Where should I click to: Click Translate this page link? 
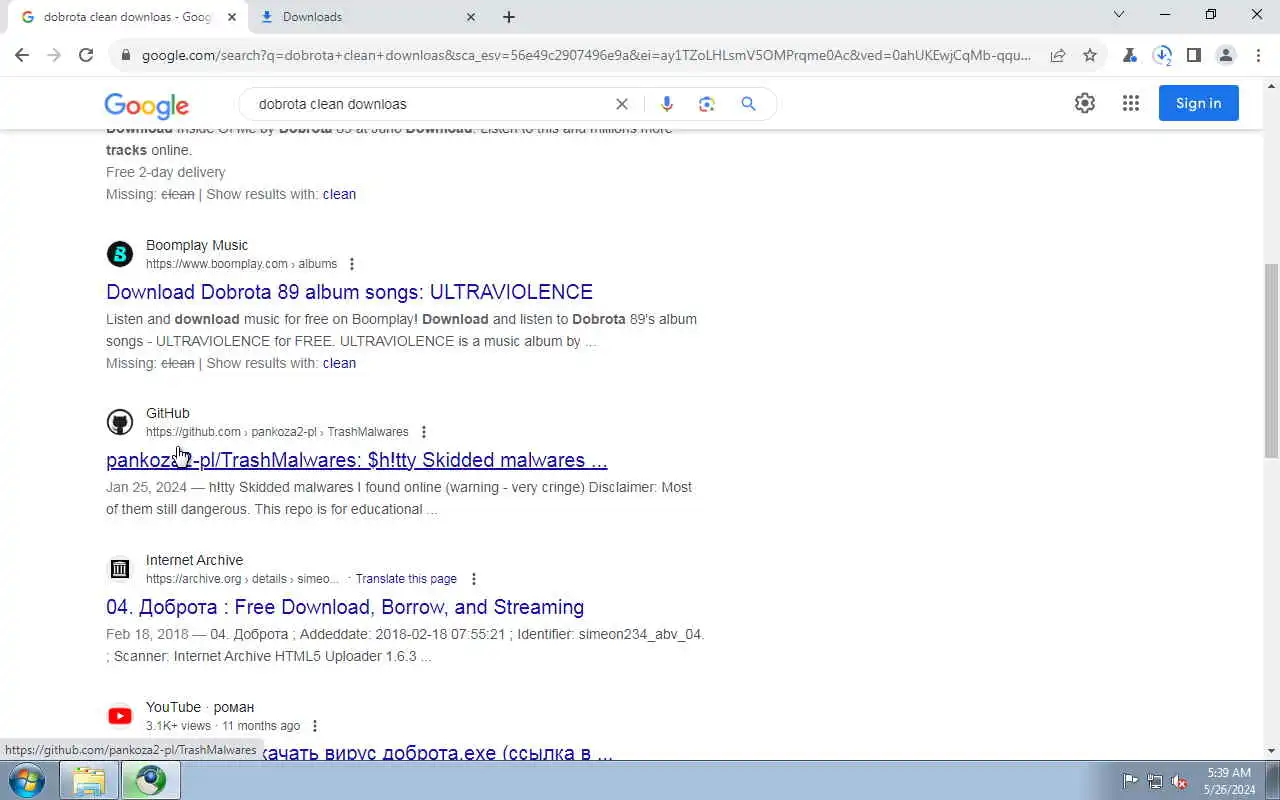(406, 579)
